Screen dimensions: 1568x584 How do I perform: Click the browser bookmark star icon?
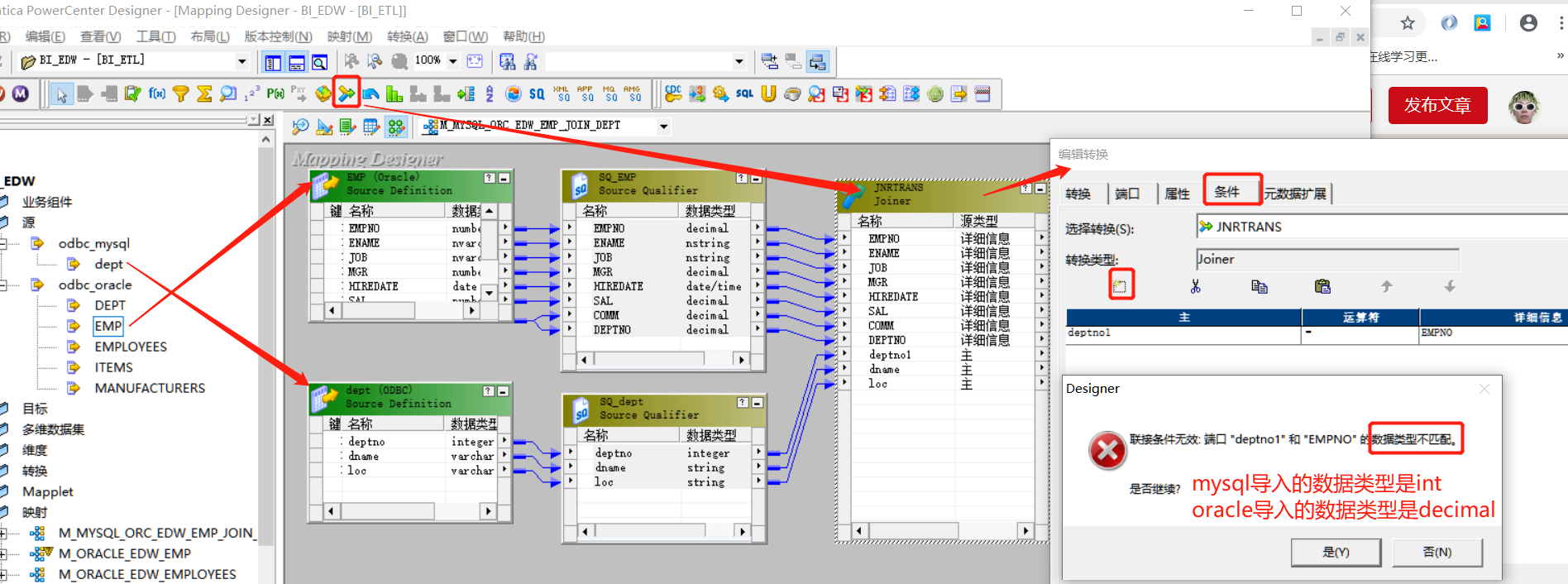click(1408, 23)
